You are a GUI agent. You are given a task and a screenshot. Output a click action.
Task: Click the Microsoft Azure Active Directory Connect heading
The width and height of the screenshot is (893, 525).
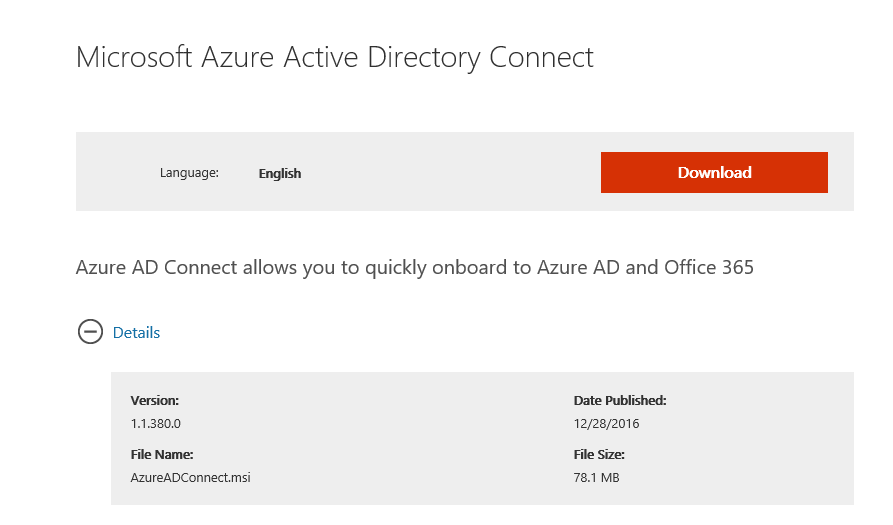[x=335, y=58]
